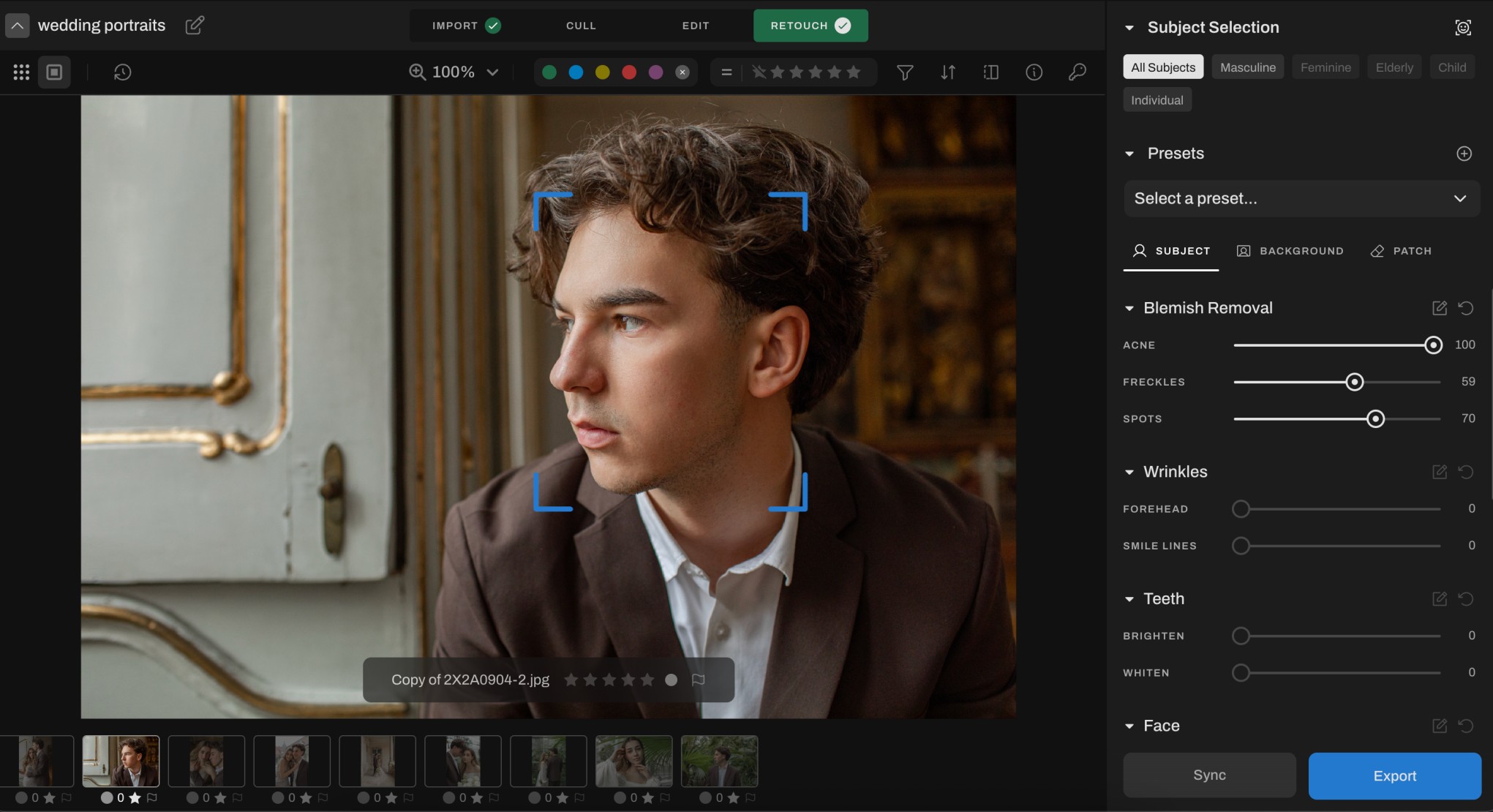Screen dimensions: 1493x812
Task: Click the filter funnel icon
Action: [905, 72]
